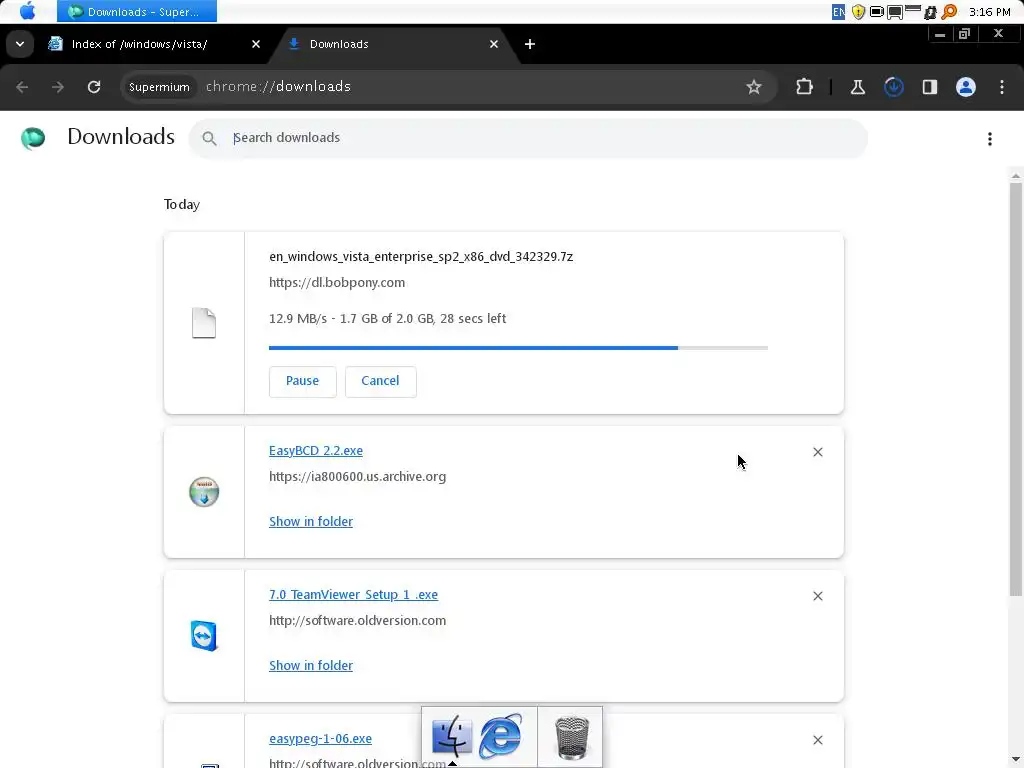Click the Downloads - Super... taskbar button

point(136,11)
